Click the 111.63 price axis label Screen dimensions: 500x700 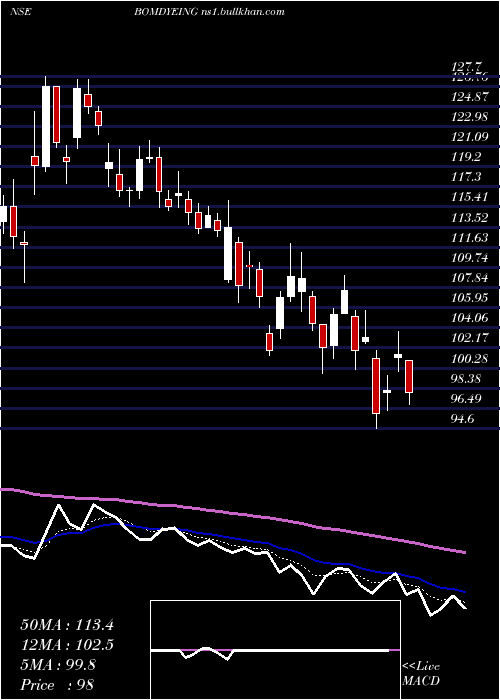470,238
